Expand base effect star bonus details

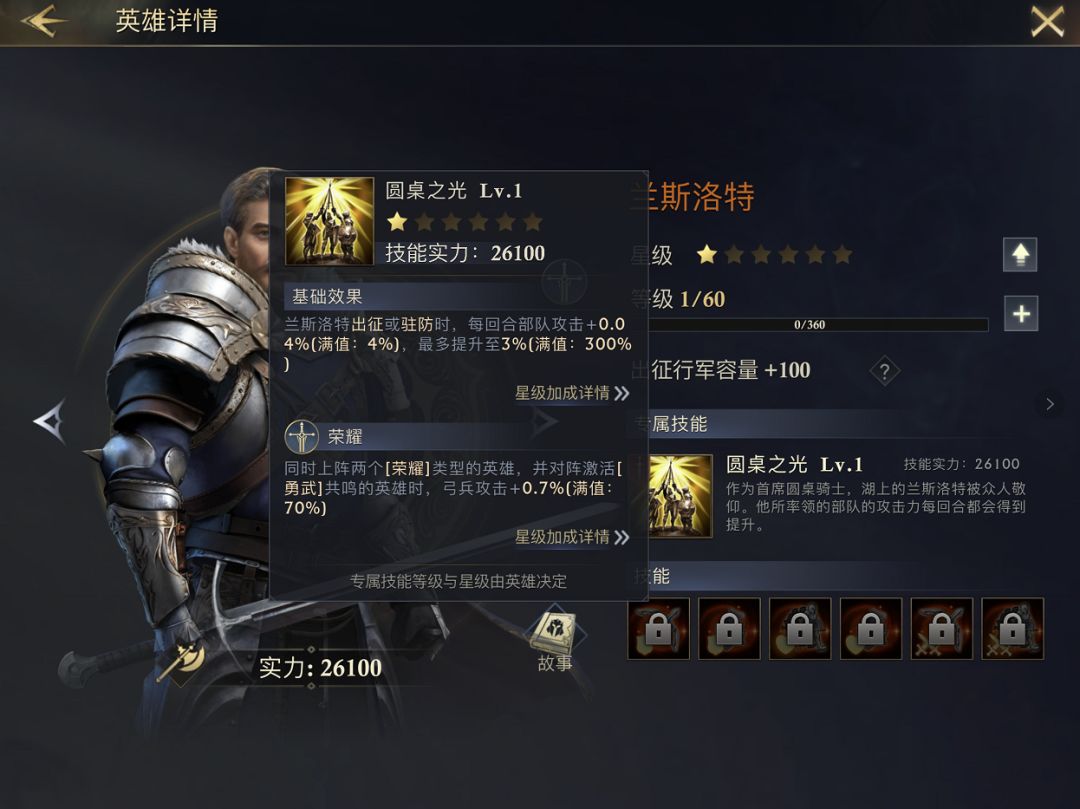[572, 393]
